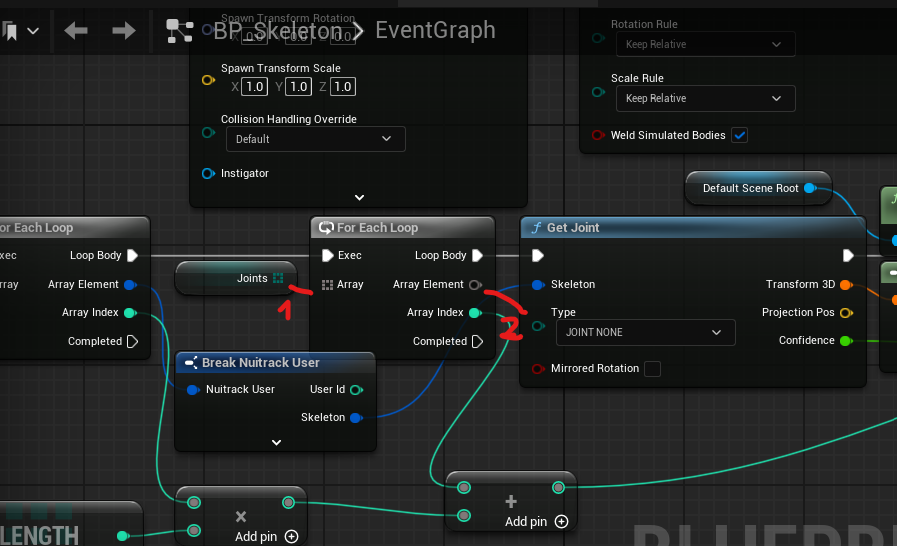
Task: Click the EventGraph breadcrumb
Action: coord(435,30)
